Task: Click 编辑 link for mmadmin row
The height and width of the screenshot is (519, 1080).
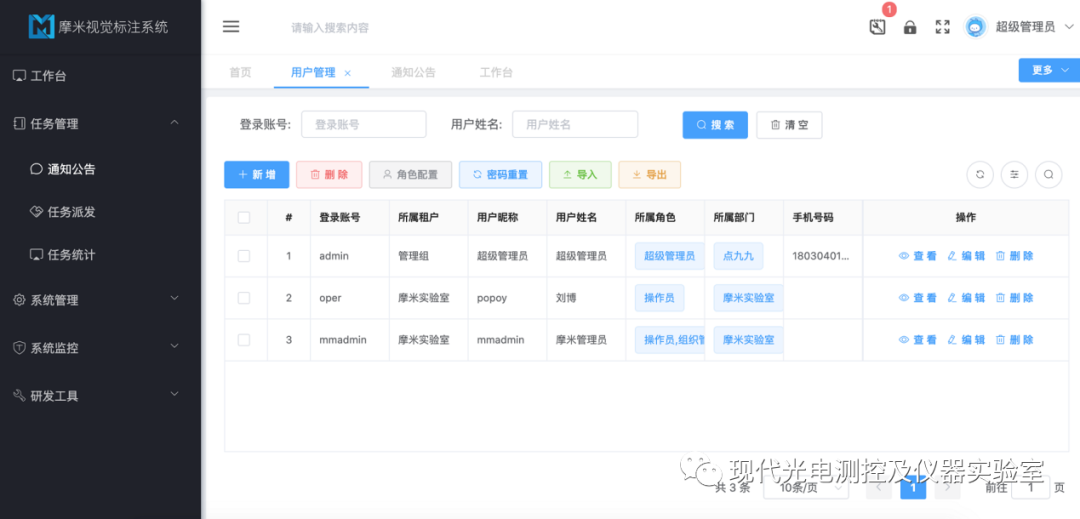Action: click(x=966, y=340)
